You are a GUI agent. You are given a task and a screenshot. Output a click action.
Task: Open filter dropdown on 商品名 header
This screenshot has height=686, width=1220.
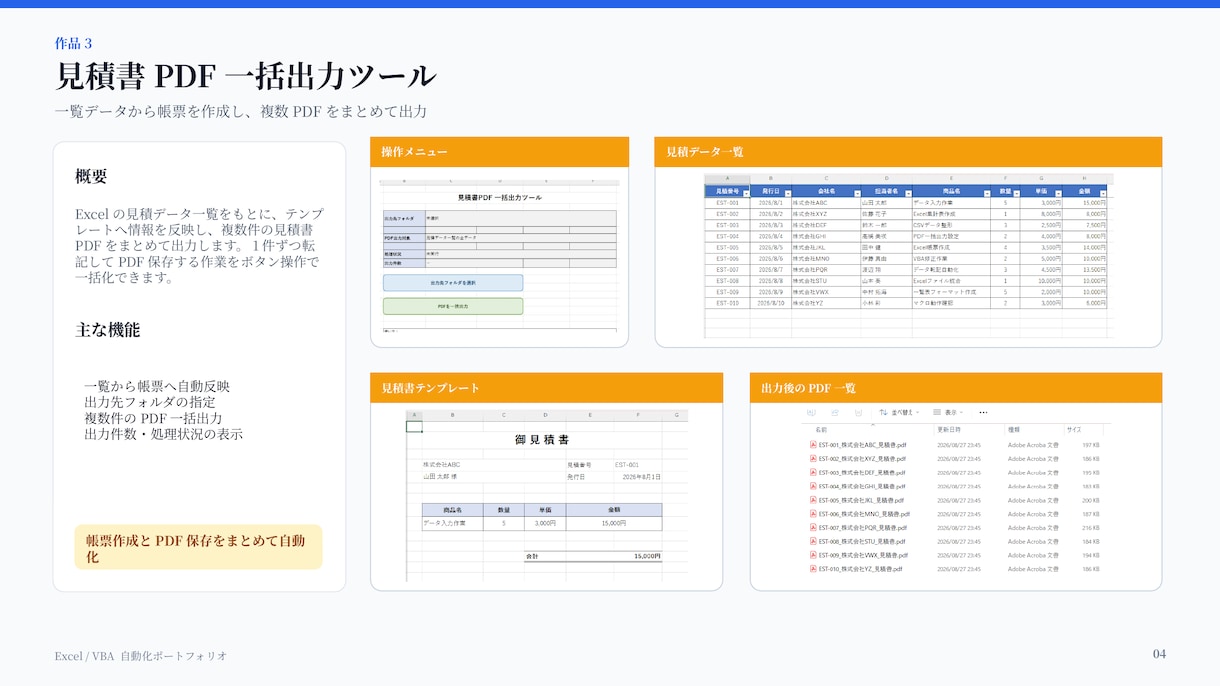tap(987, 193)
